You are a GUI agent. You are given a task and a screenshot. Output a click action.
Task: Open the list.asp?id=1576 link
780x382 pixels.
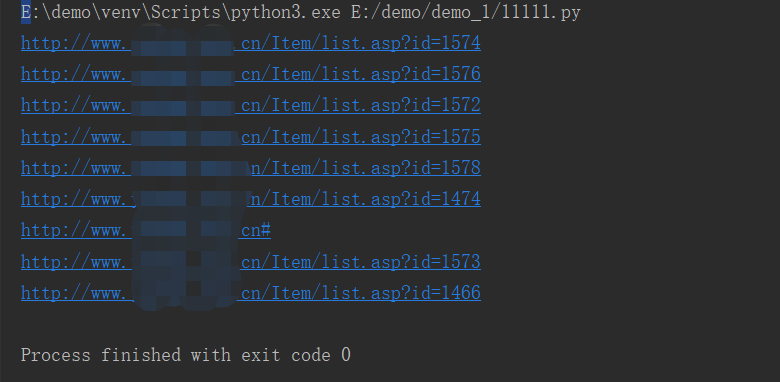click(x=251, y=74)
